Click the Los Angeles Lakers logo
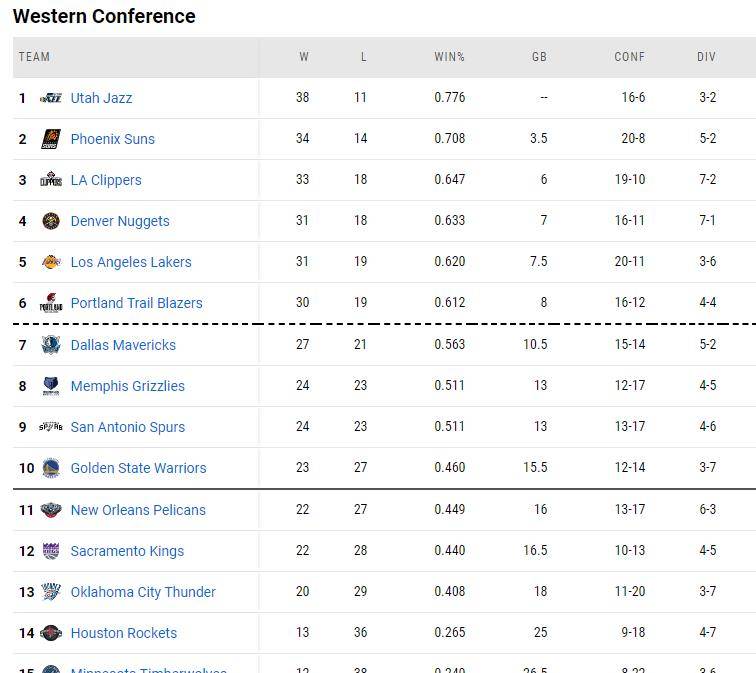This screenshot has height=673, width=756. (51, 262)
